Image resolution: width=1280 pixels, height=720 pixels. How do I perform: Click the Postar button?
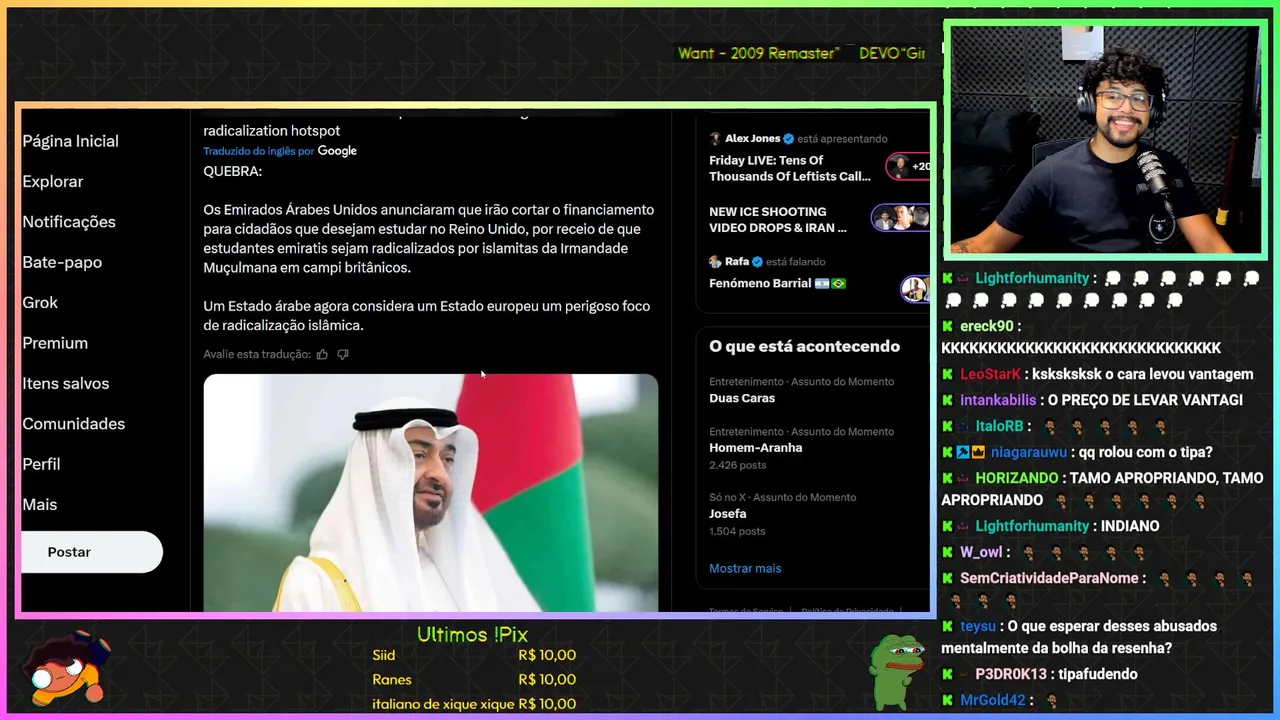(91, 552)
